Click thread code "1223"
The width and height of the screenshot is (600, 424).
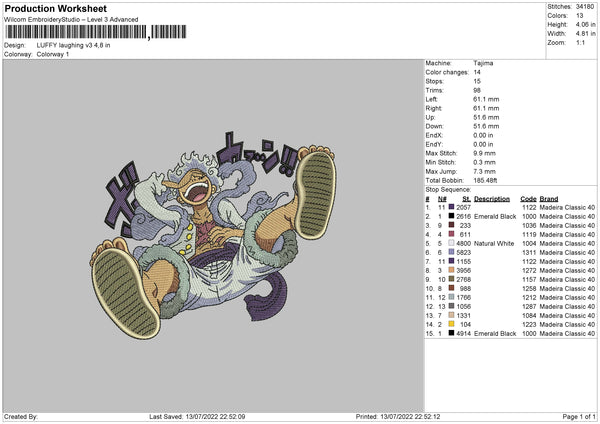pos(529,324)
